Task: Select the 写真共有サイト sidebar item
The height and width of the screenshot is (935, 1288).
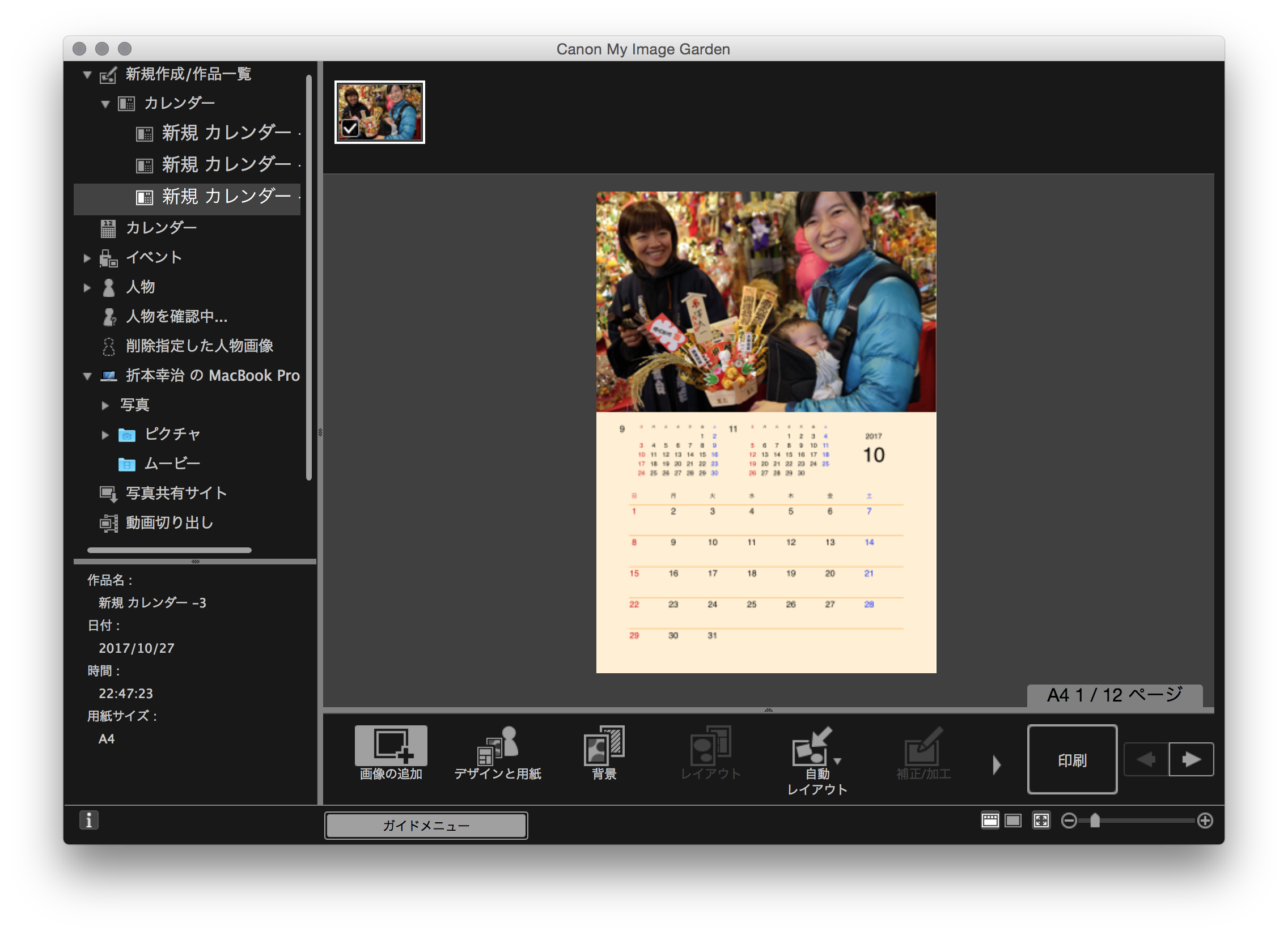Action: (176, 493)
